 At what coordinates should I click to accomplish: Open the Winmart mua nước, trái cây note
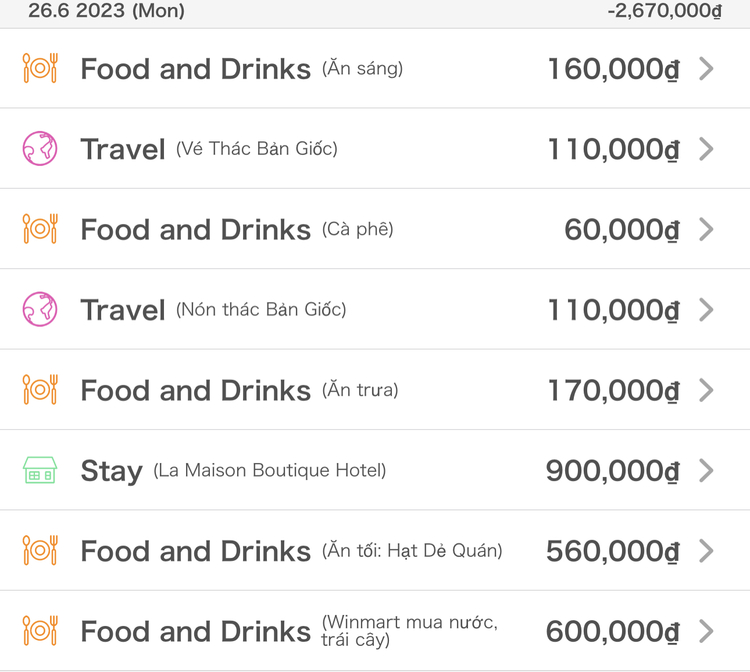[x=409, y=630]
